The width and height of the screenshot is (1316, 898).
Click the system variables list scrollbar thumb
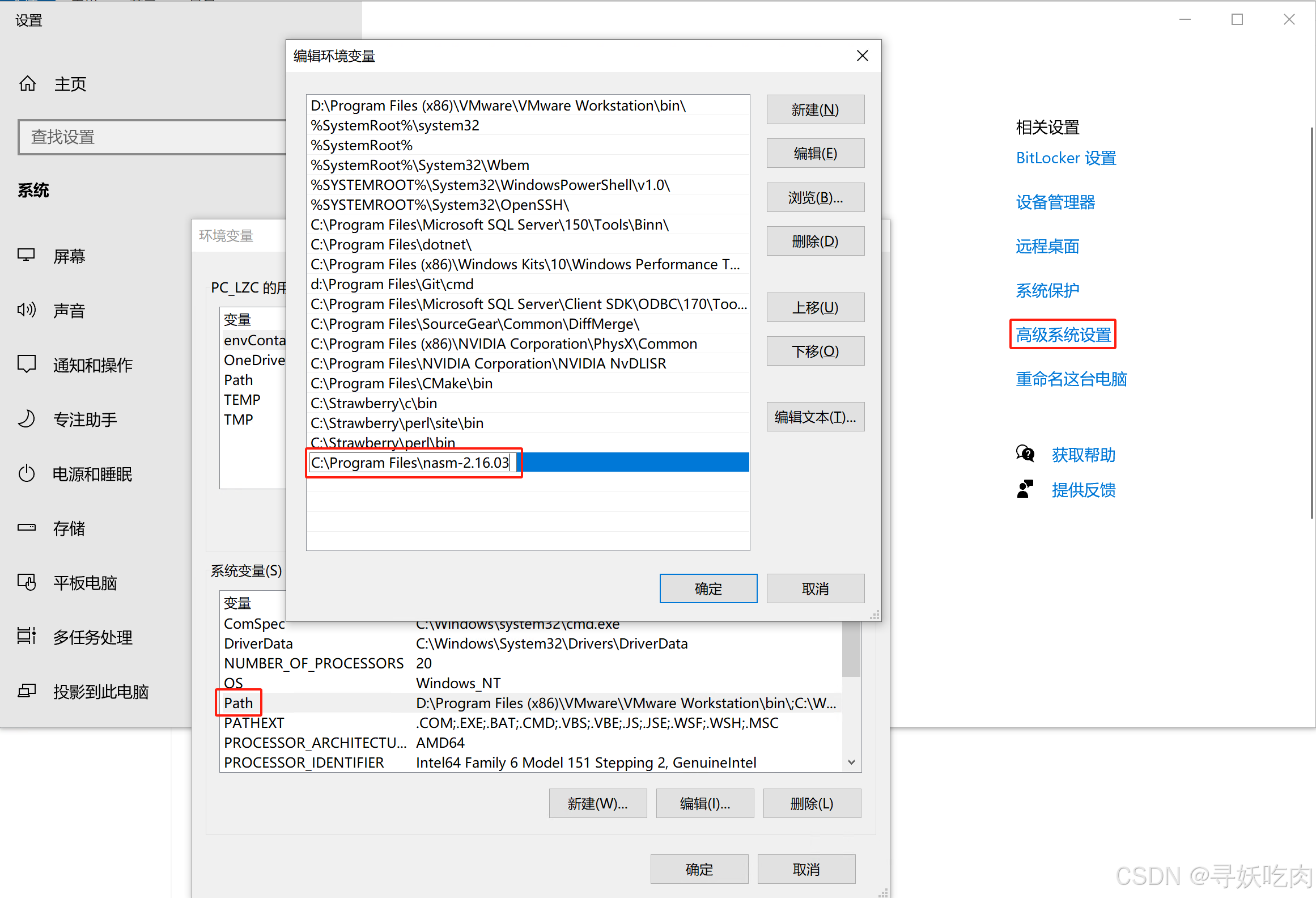tap(851, 649)
